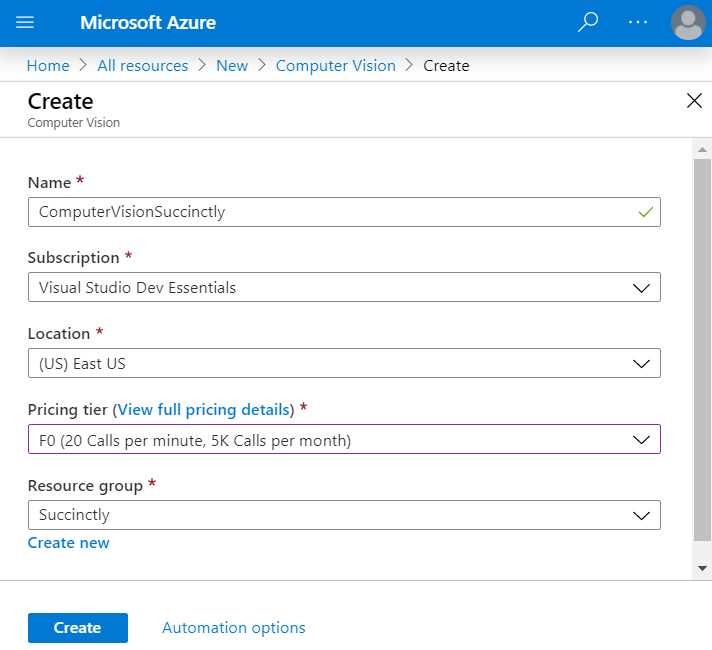Expand the Resource group dropdown
Viewport: 712px width, 650px height.
[344, 515]
